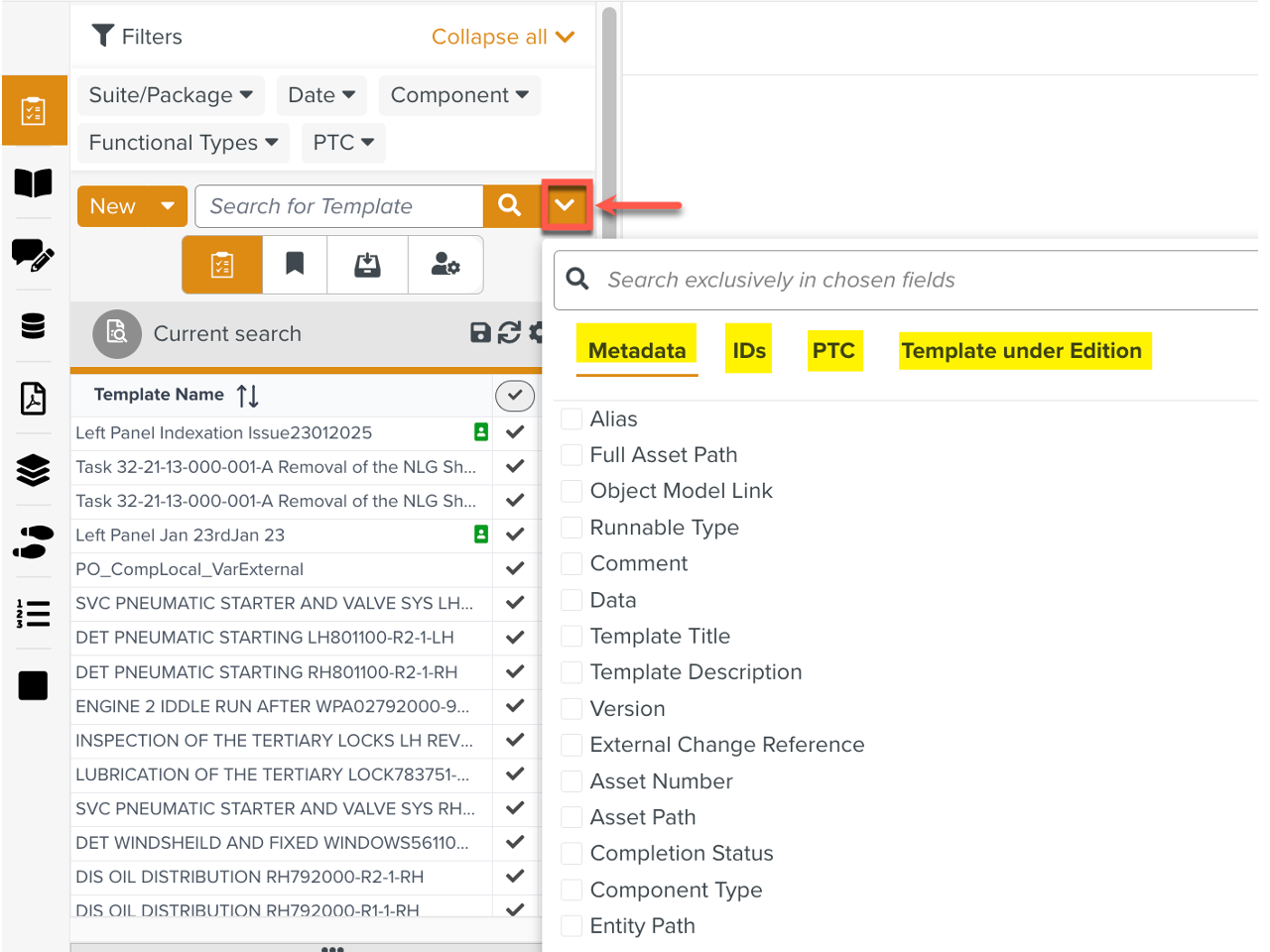1270x952 pixels.
Task: Tick the Completion Status checkbox
Action: (x=571, y=854)
